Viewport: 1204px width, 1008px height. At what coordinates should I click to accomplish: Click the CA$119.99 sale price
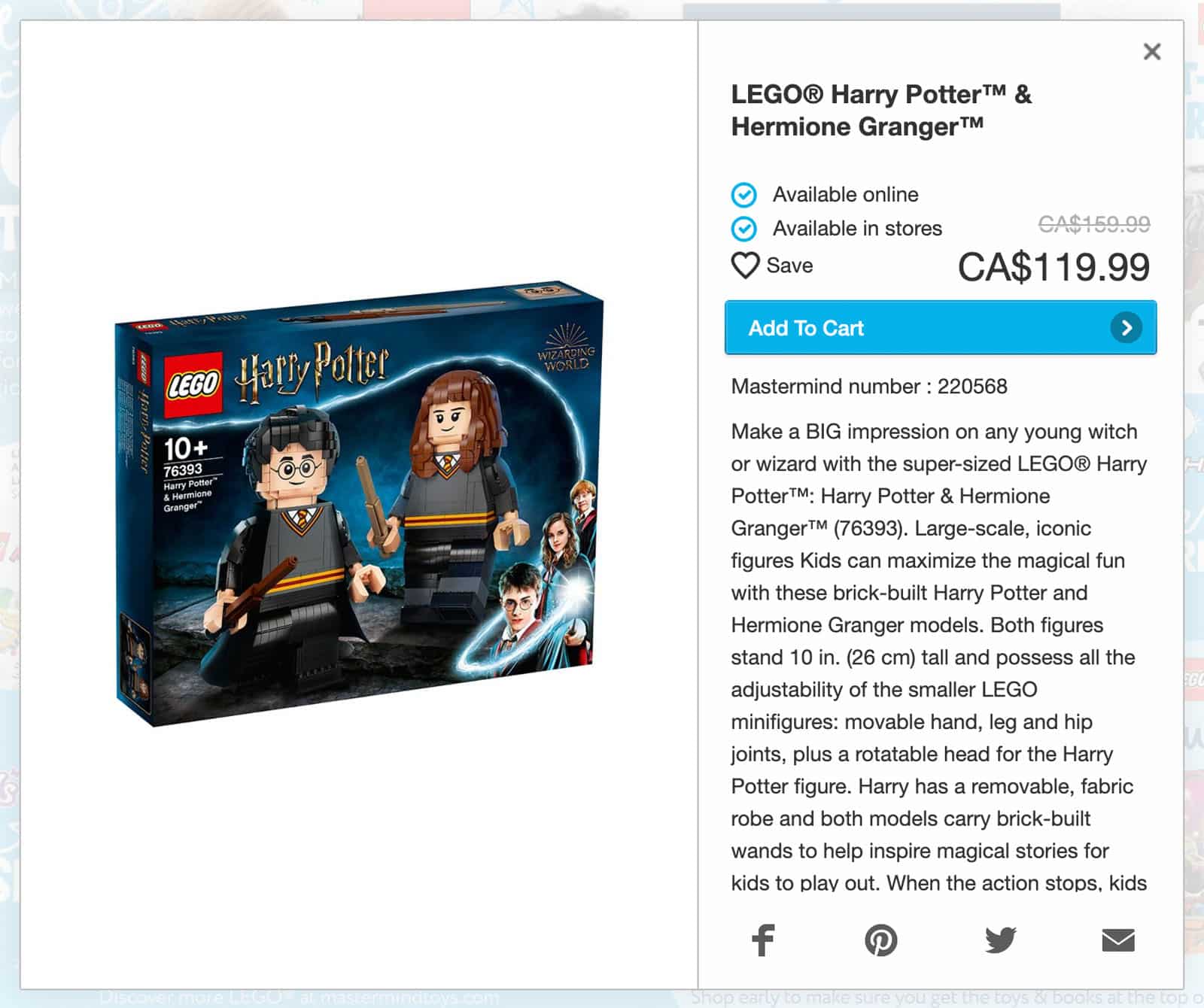[x=1053, y=267]
